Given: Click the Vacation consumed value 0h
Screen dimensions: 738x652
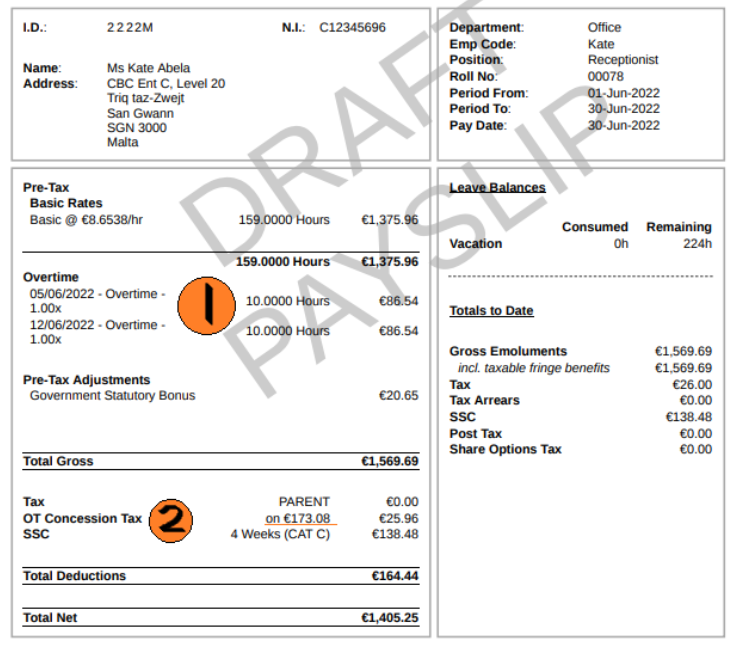Looking at the screenshot, I should (621, 243).
